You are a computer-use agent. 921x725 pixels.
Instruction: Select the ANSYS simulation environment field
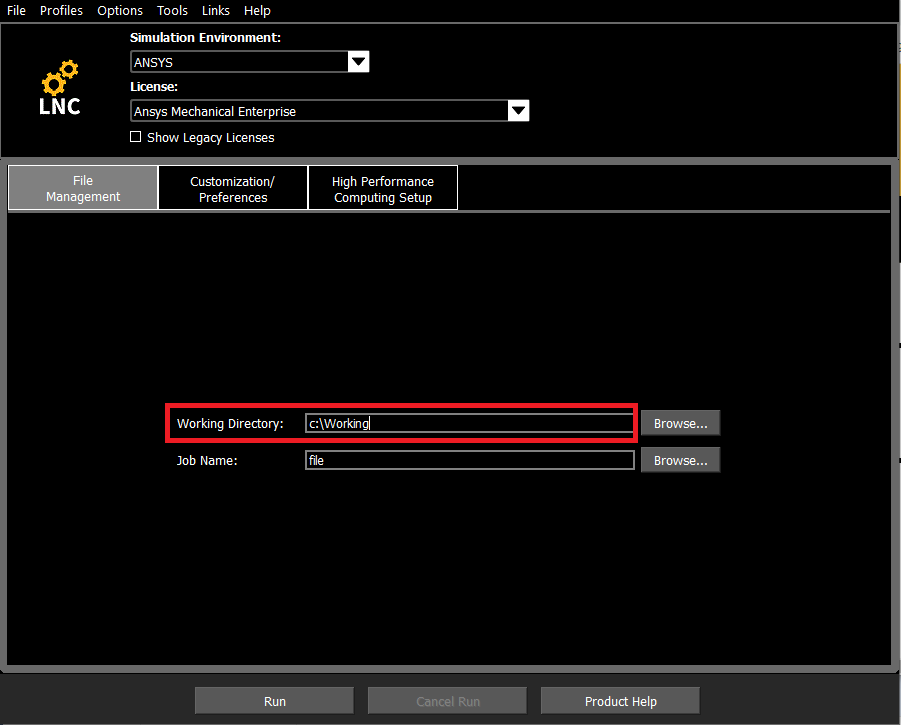pyautogui.click(x=239, y=62)
